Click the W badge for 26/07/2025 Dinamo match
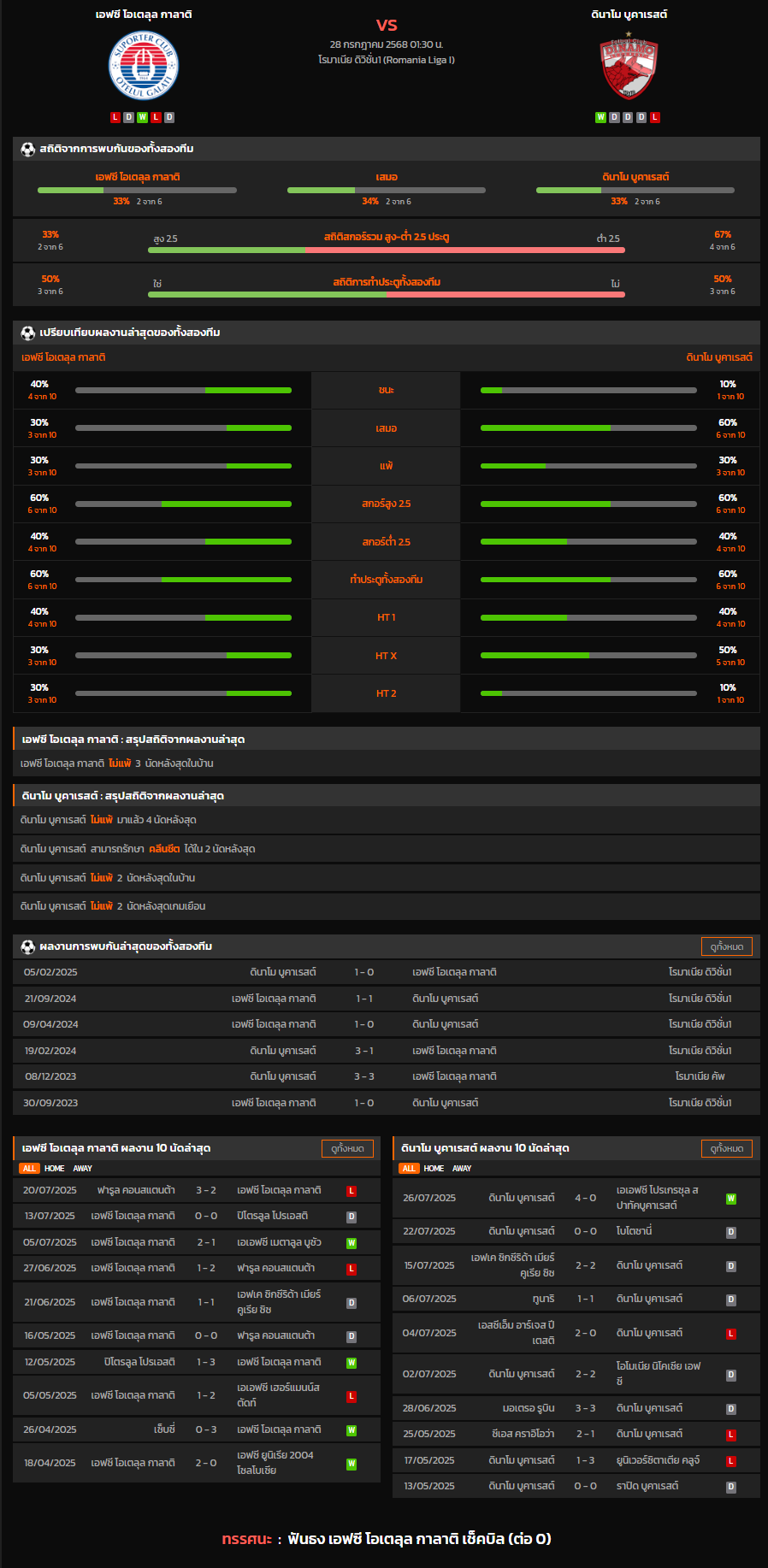This screenshot has height=1568, width=768. 731,1199
